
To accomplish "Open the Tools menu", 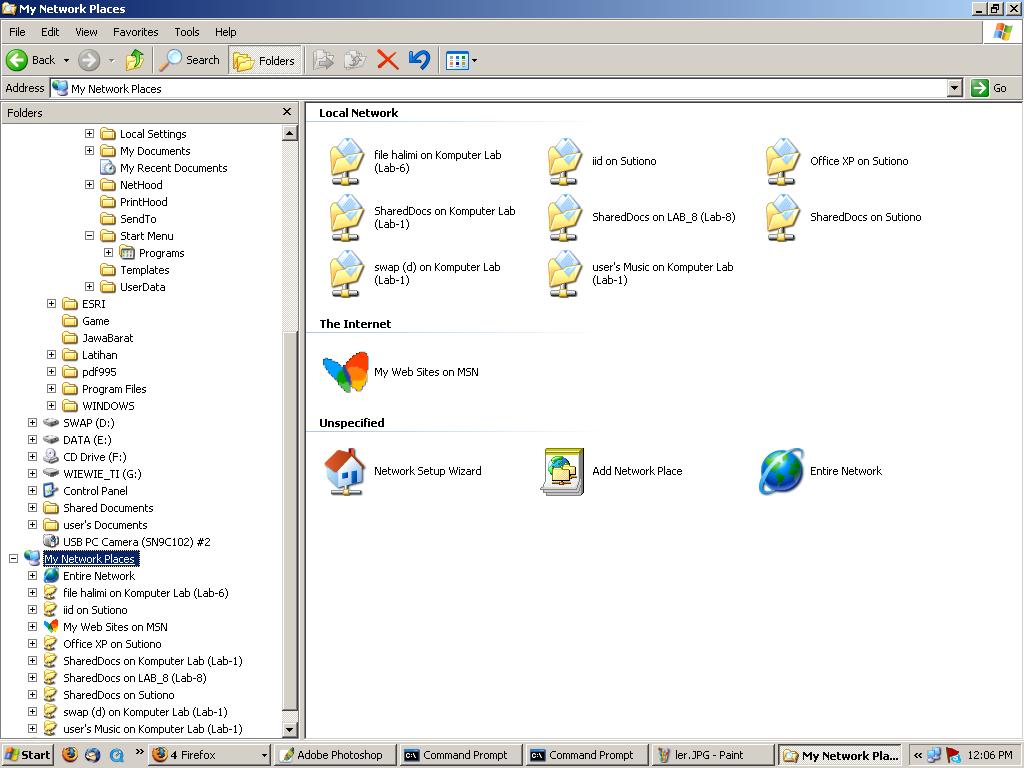I will point(187,32).
